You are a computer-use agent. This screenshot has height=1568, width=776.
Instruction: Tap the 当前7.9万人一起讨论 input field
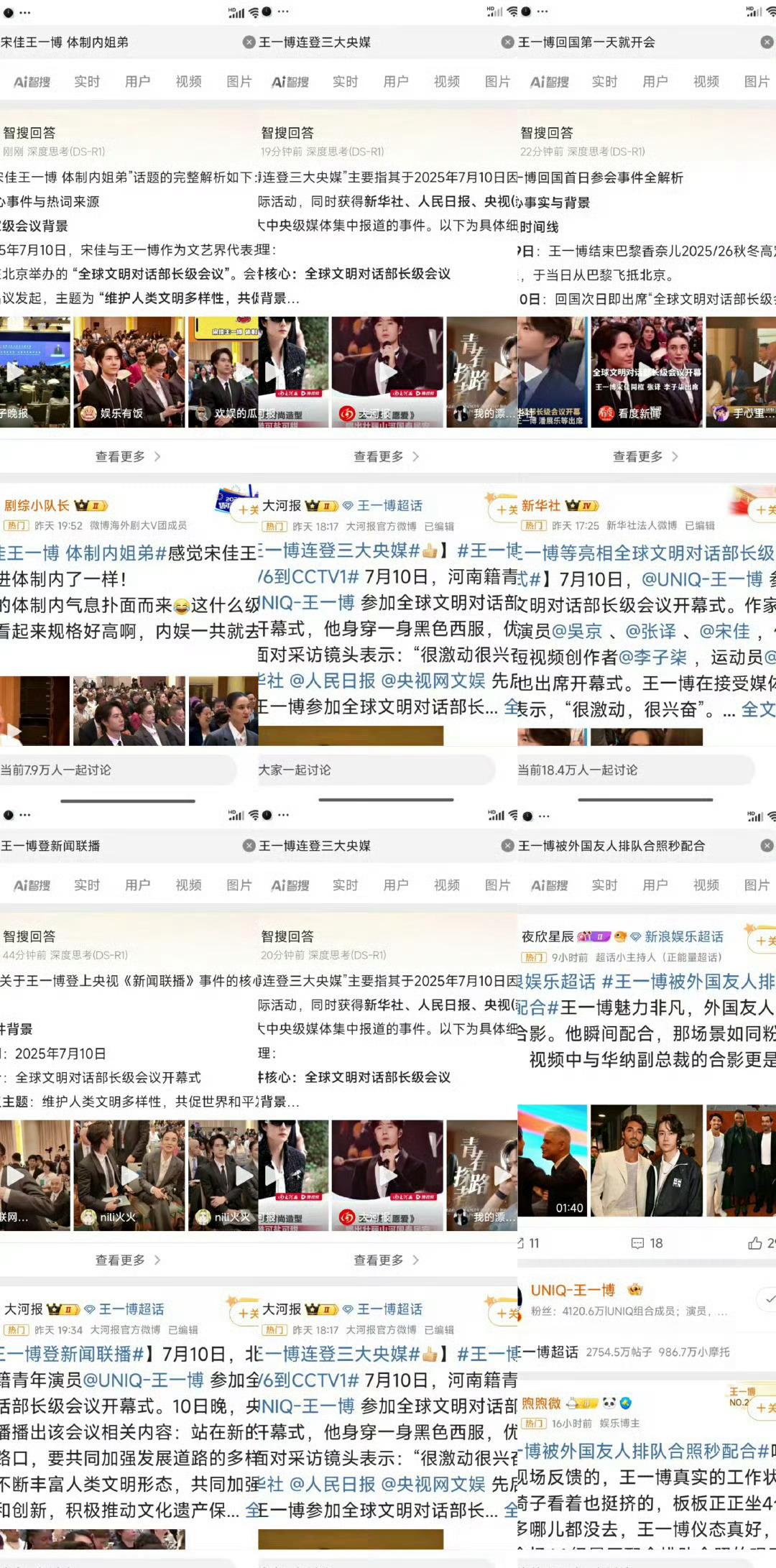(119, 770)
